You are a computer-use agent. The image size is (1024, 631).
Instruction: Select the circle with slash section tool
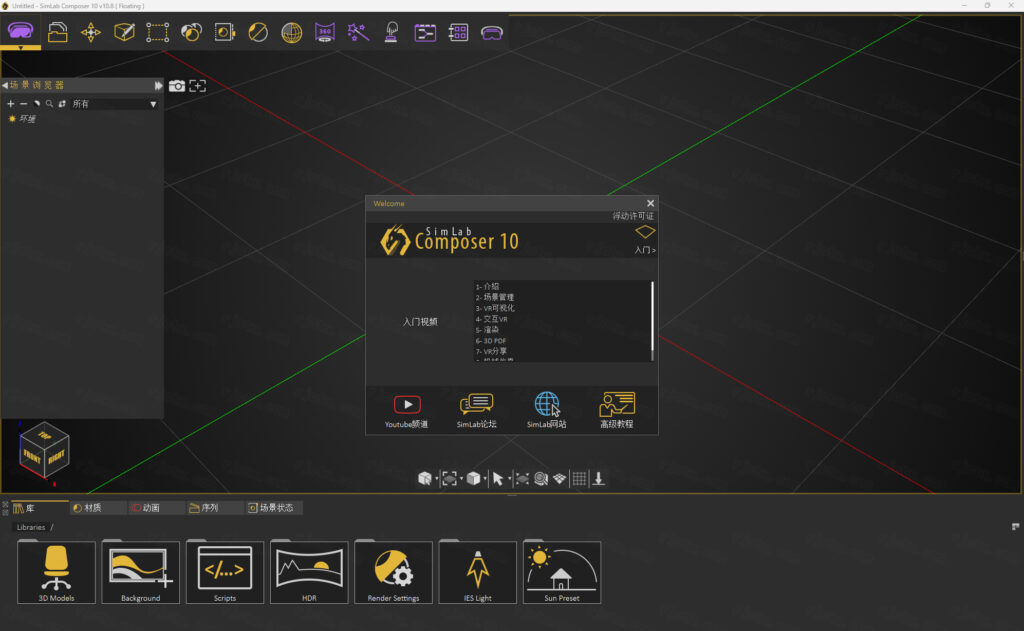pyautogui.click(x=258, y=32)
